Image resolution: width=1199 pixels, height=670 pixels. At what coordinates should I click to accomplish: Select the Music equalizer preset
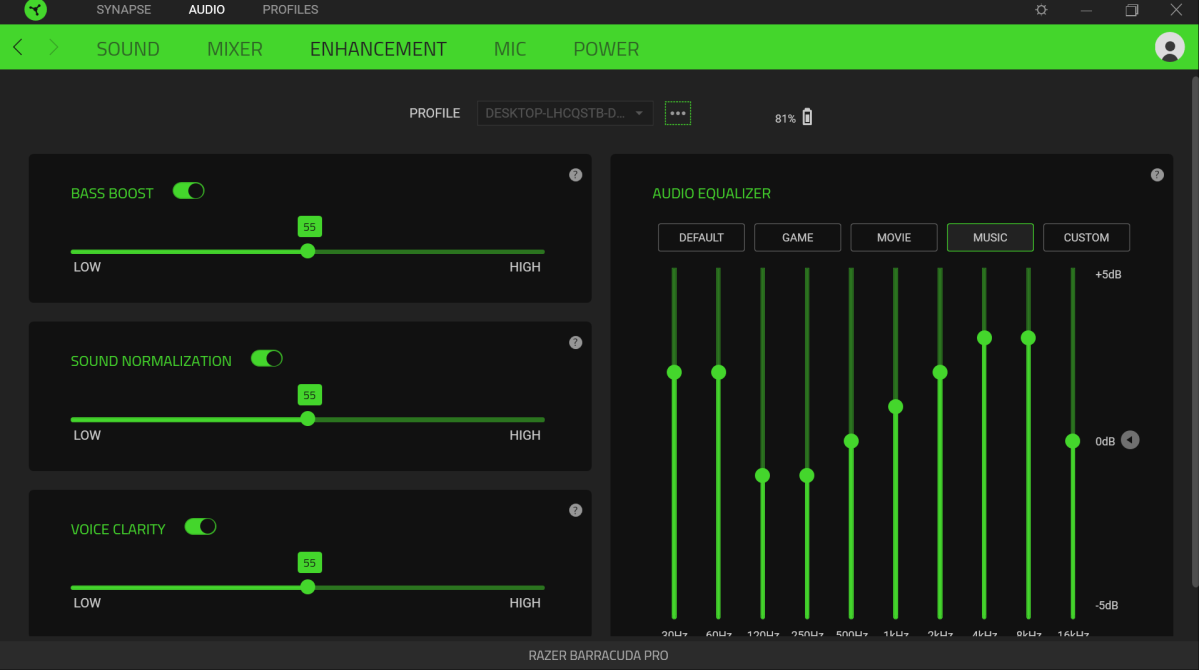(x=990, y=237)
